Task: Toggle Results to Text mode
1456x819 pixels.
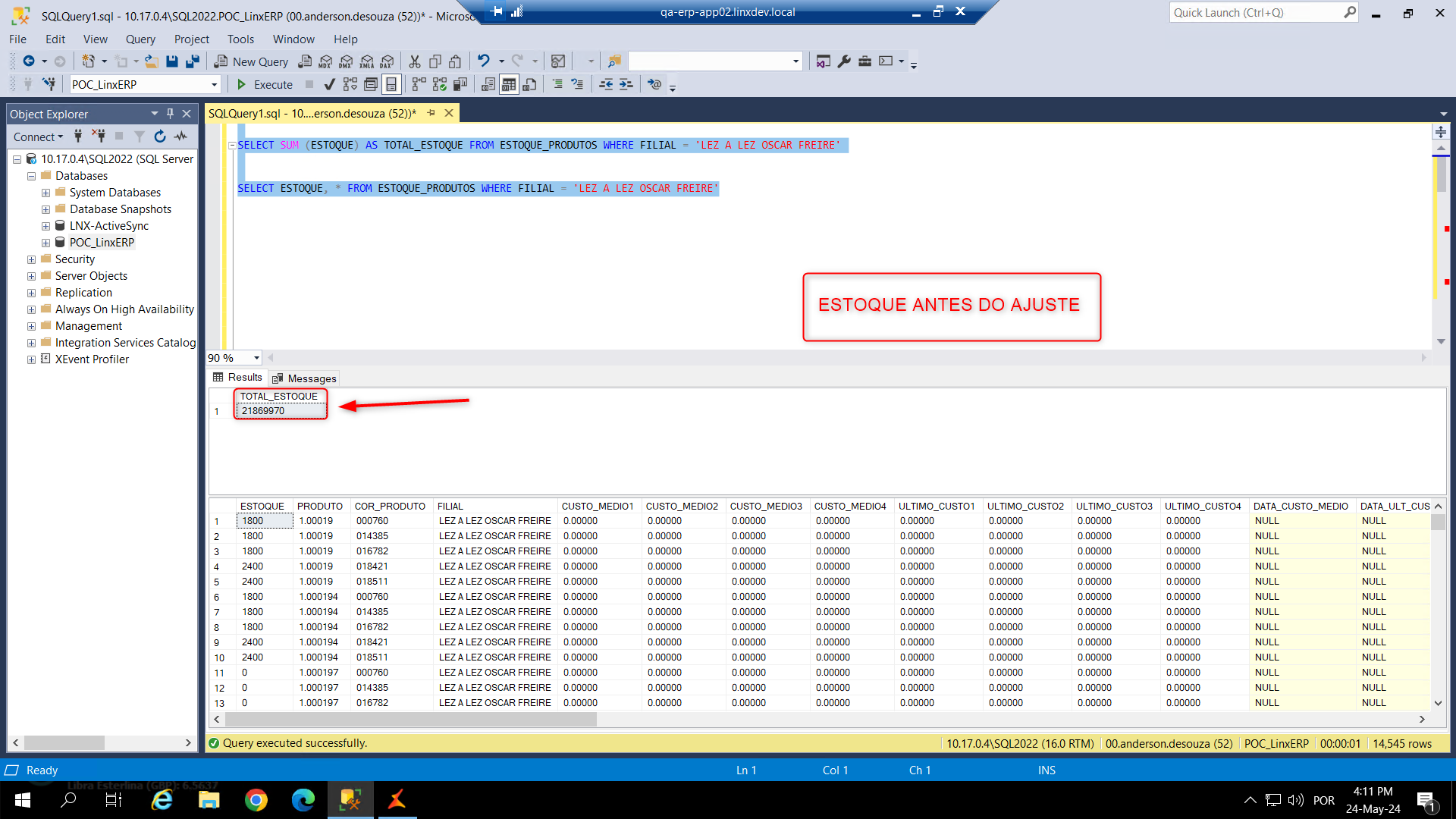Action: click(488, 84)
